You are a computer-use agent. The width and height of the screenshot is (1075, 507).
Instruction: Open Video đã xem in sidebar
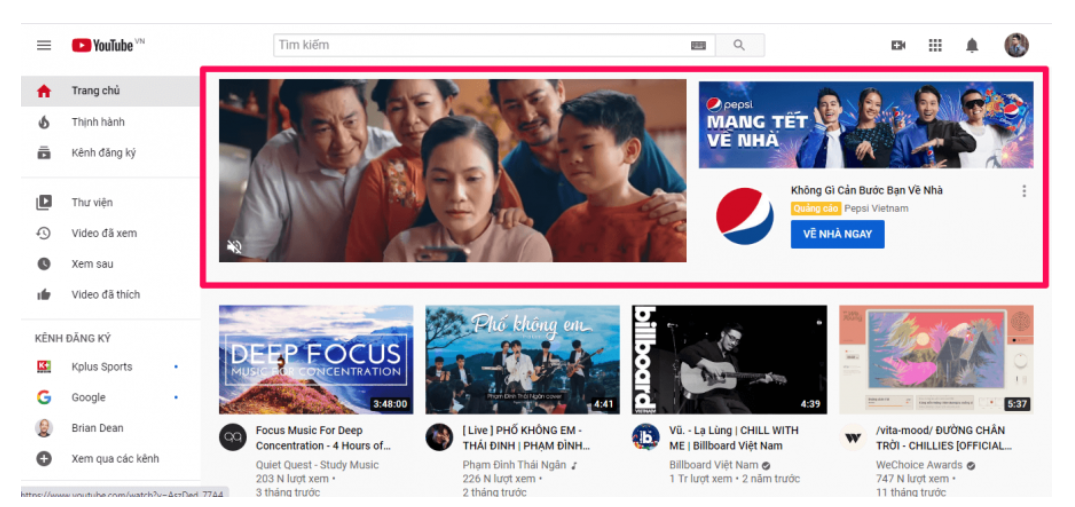coord(110,234)
